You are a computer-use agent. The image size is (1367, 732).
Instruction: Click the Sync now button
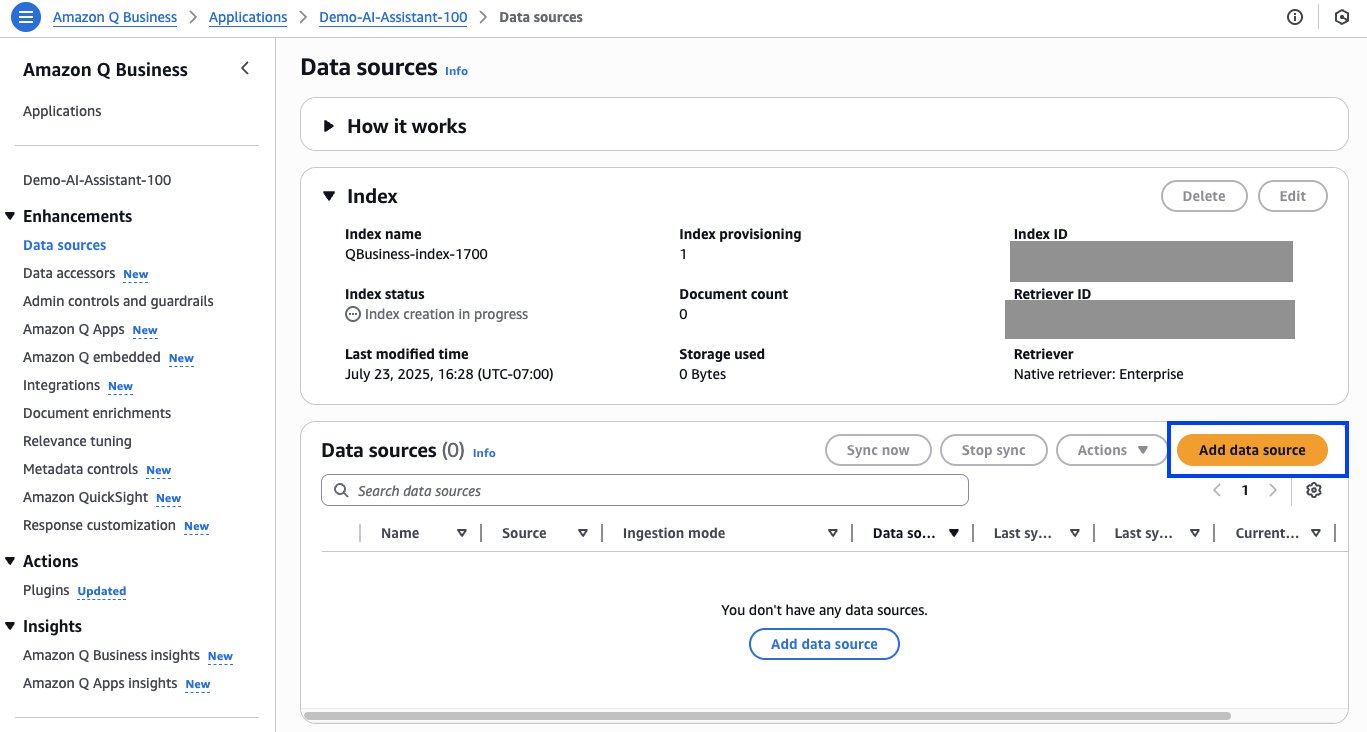[x=878, y=450]
